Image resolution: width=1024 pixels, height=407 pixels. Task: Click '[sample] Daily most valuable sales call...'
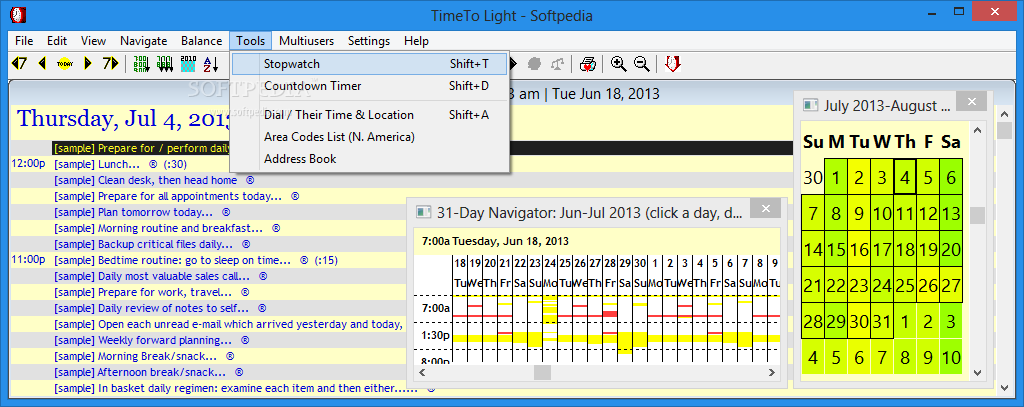tap(152, 276)
